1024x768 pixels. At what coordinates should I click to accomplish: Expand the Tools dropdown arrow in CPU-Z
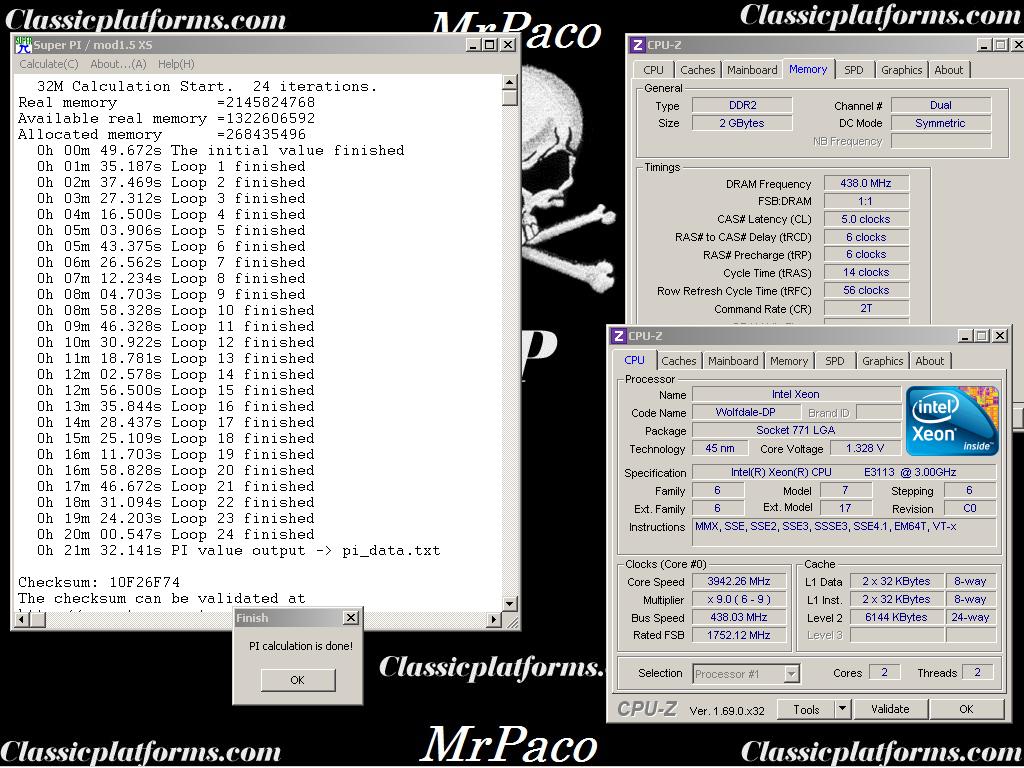[x=842, y=709]
